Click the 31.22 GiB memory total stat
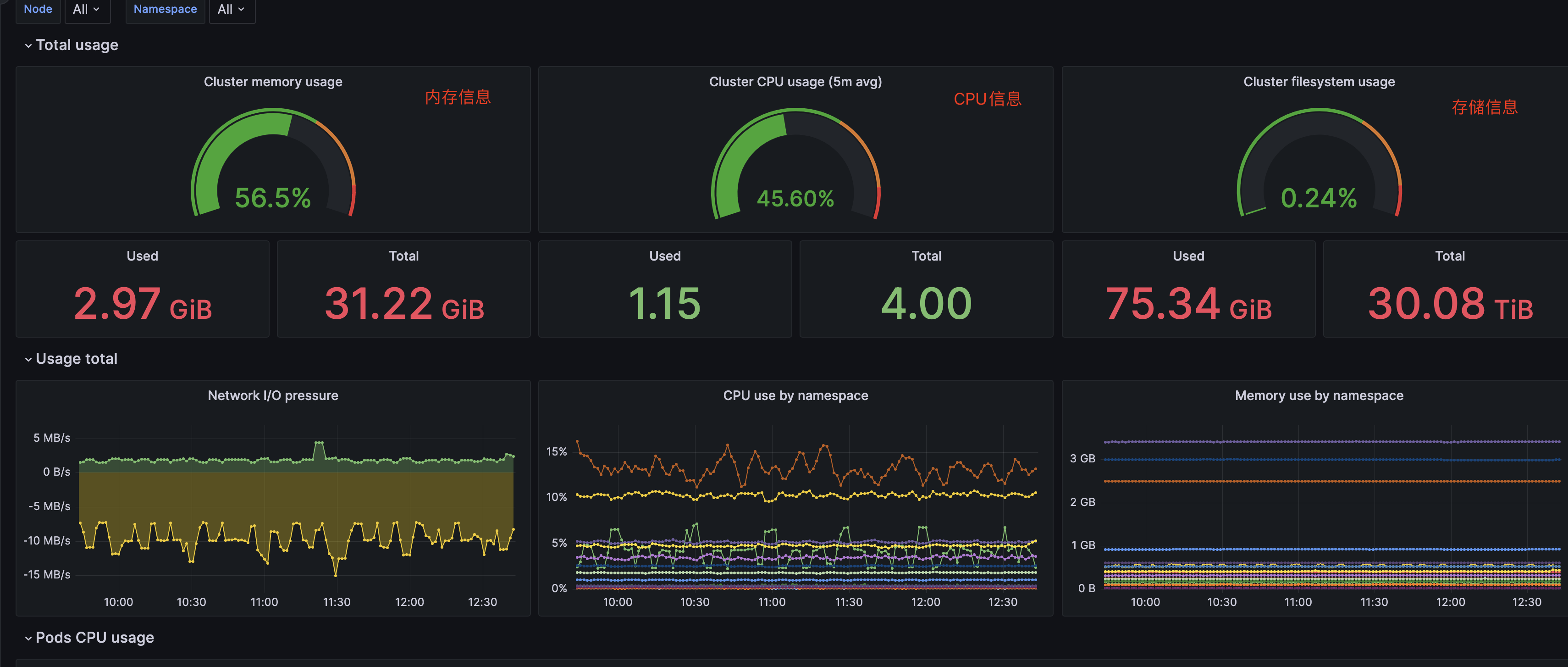The height and width of the screenshot is (667, 1568). point(403,303)
